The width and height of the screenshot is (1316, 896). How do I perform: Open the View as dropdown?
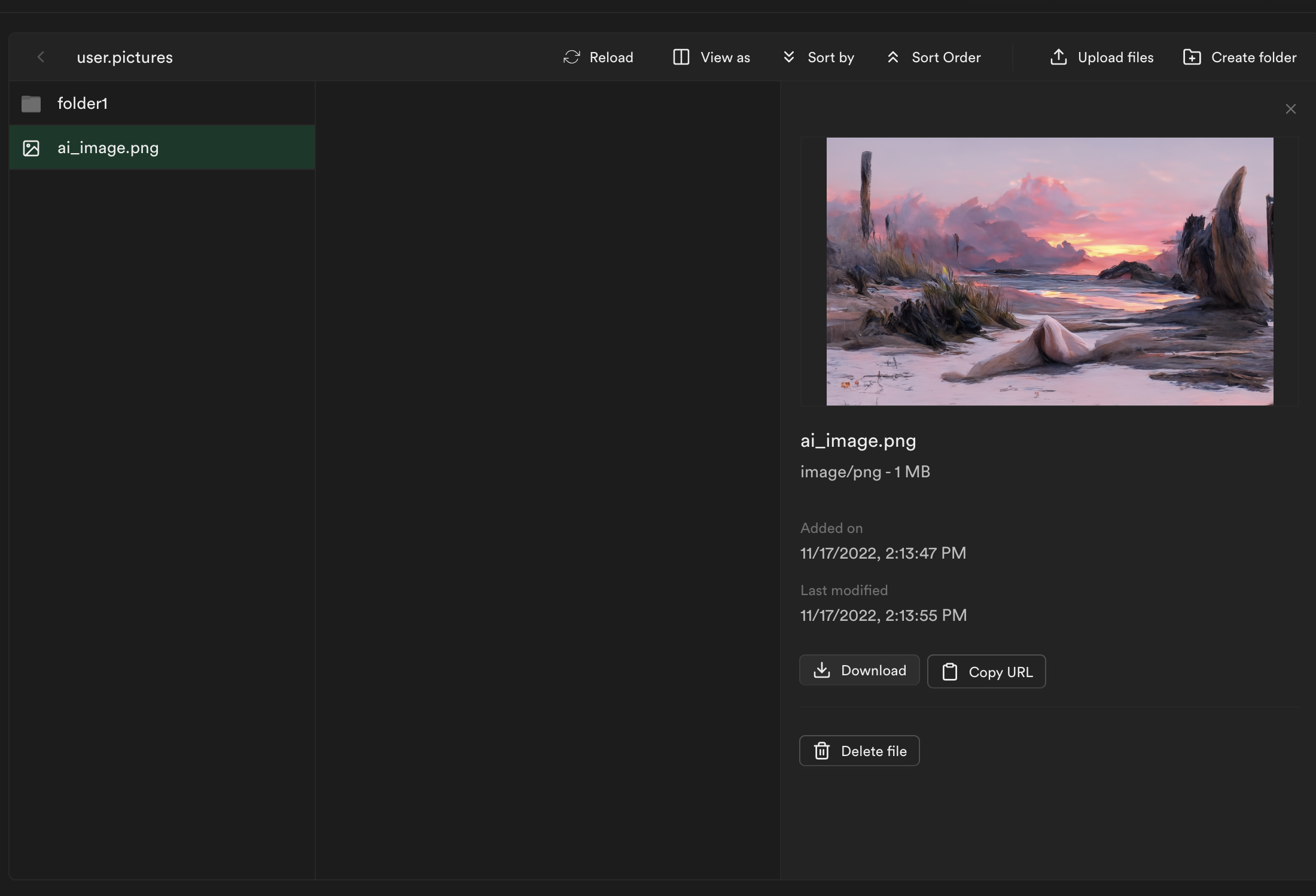point(711,57)
